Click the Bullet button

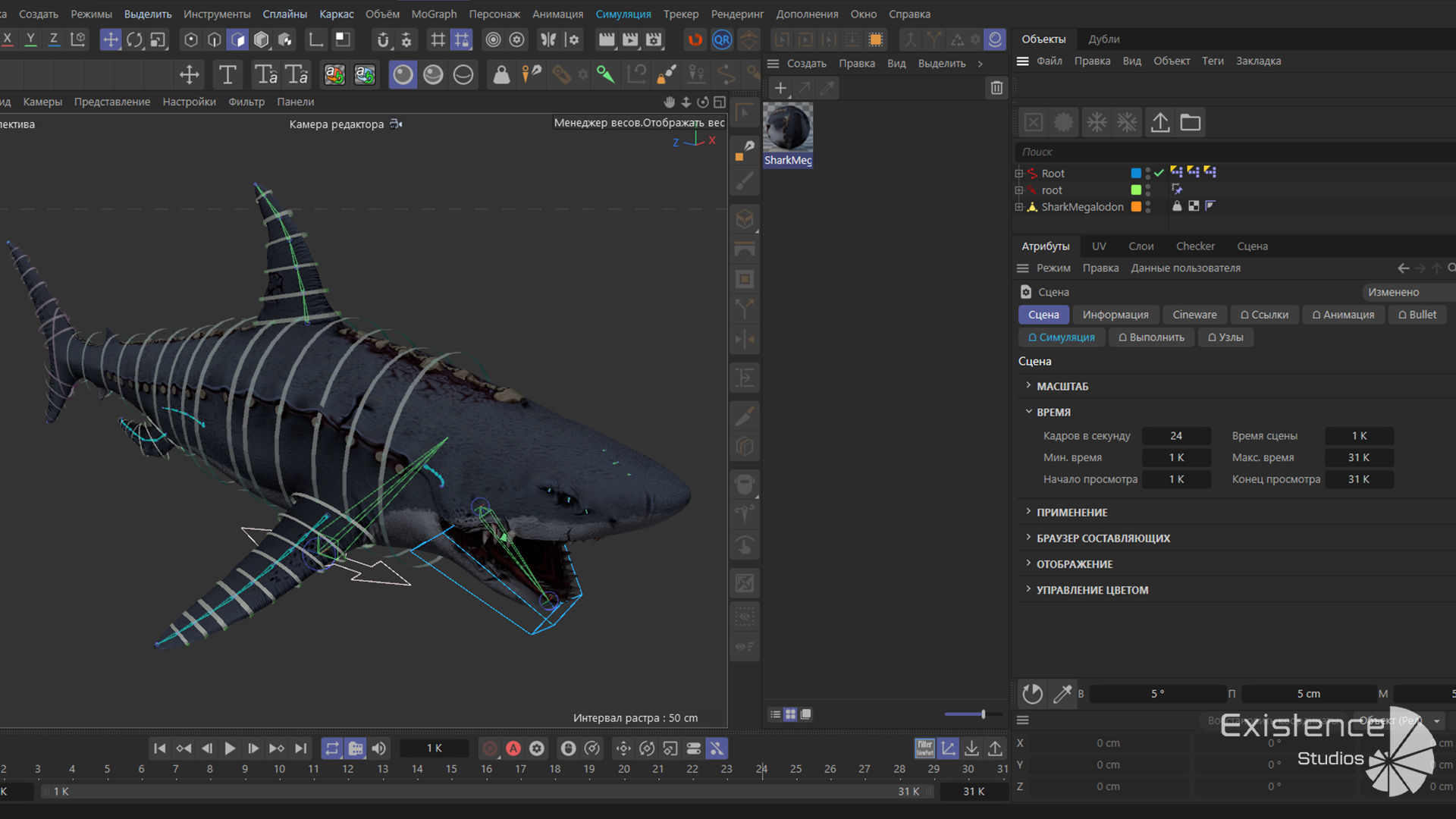point(1417,315)
